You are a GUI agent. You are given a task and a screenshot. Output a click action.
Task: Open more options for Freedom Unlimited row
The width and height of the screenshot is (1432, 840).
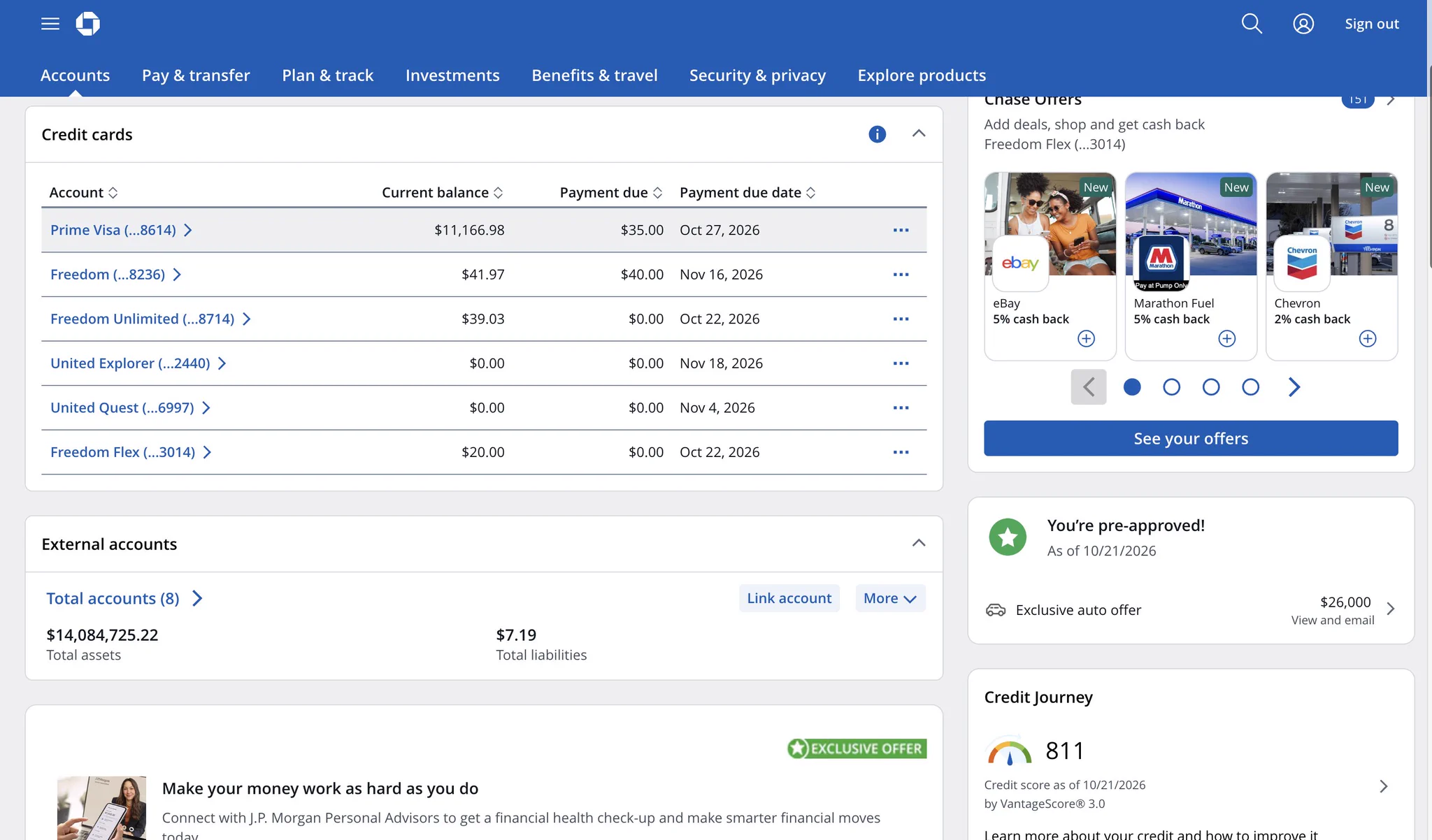[901, 319]
